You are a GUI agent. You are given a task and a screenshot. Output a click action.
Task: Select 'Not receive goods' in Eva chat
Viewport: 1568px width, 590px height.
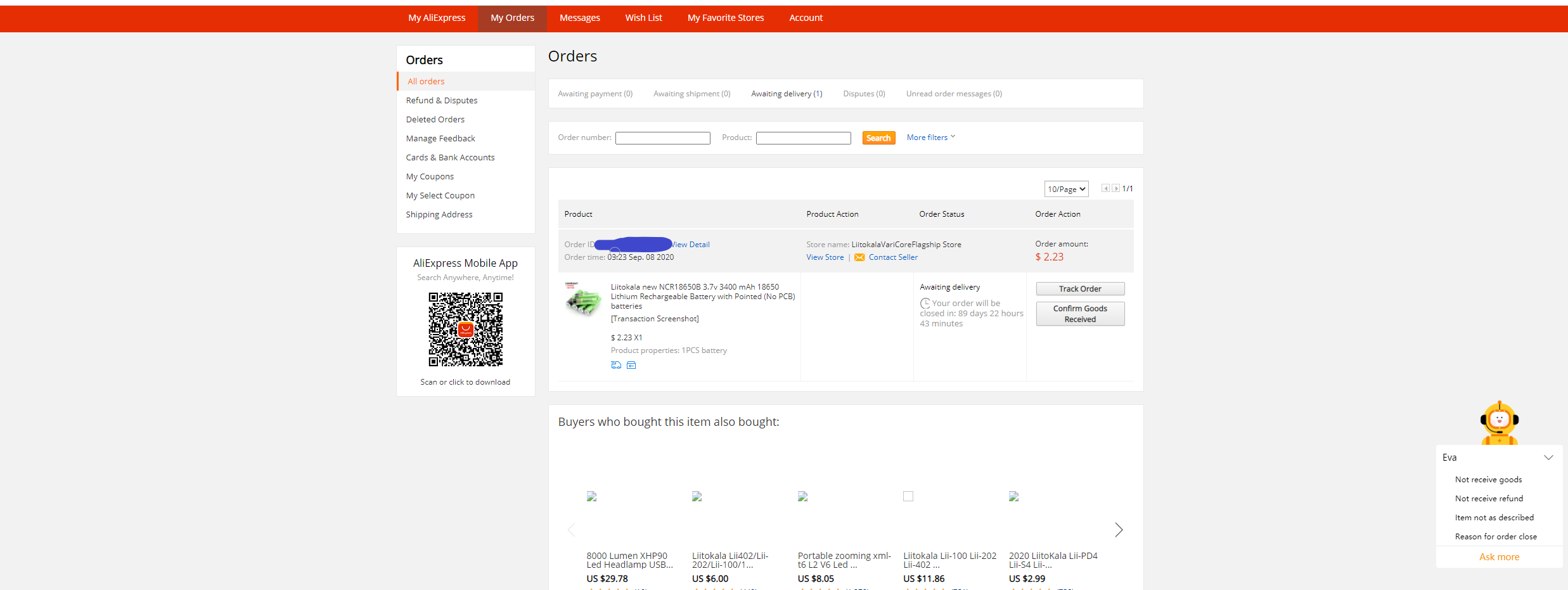pyautogui.click(x=1488, y=480)
